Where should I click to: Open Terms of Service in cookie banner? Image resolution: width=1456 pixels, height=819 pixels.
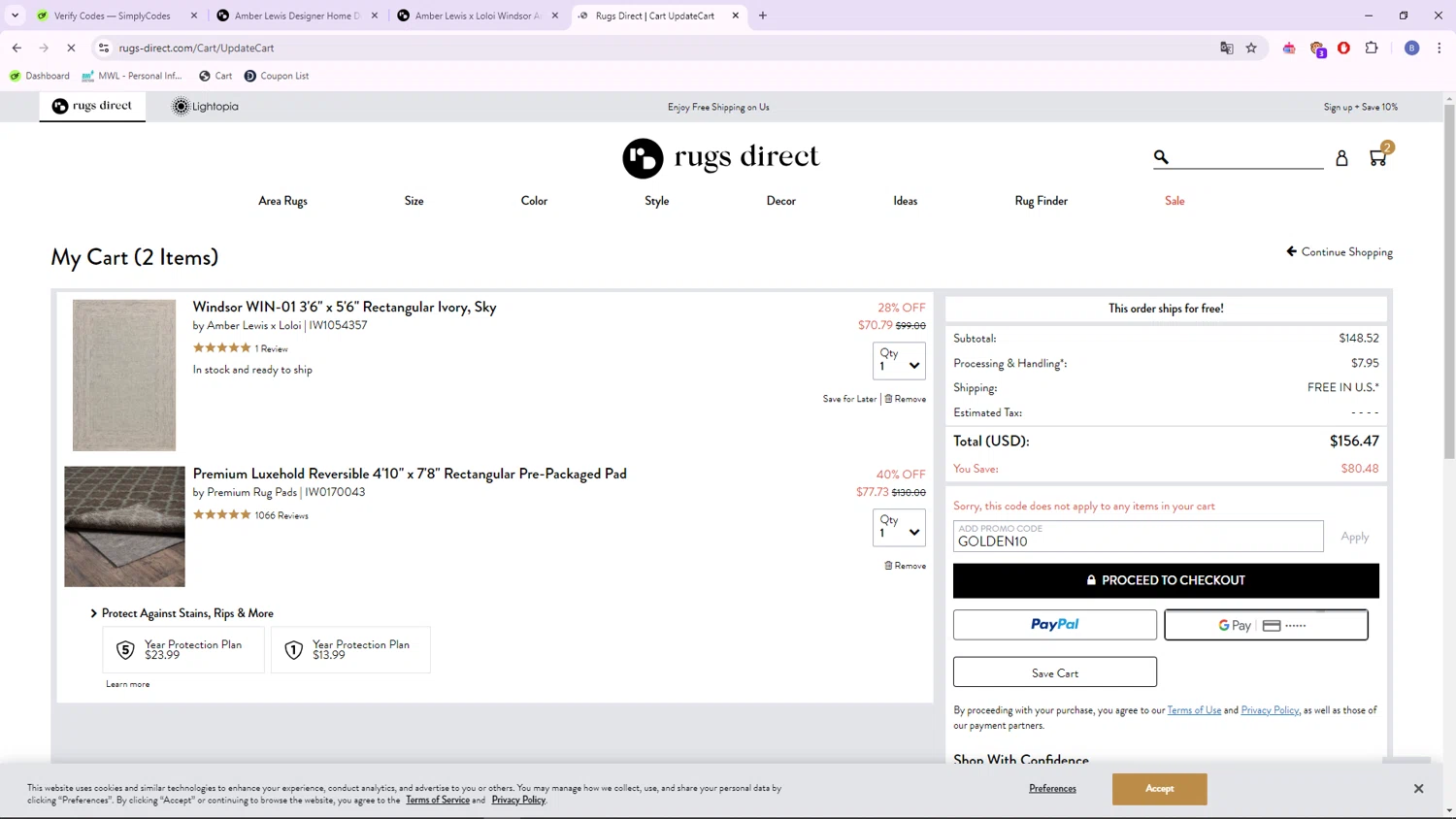point(438,800)
